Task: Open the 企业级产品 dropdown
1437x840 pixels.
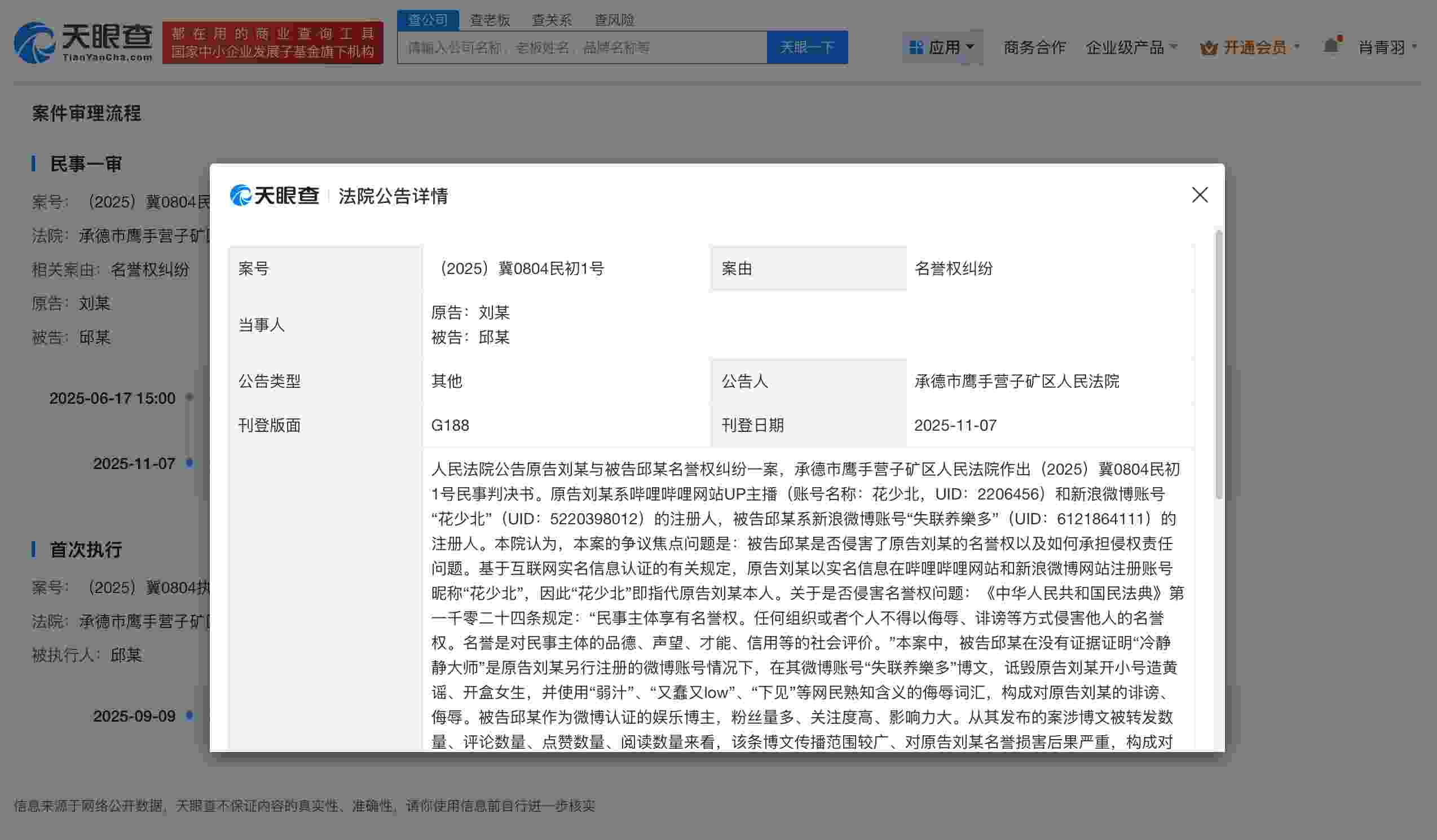Action: pos(1132,47)
